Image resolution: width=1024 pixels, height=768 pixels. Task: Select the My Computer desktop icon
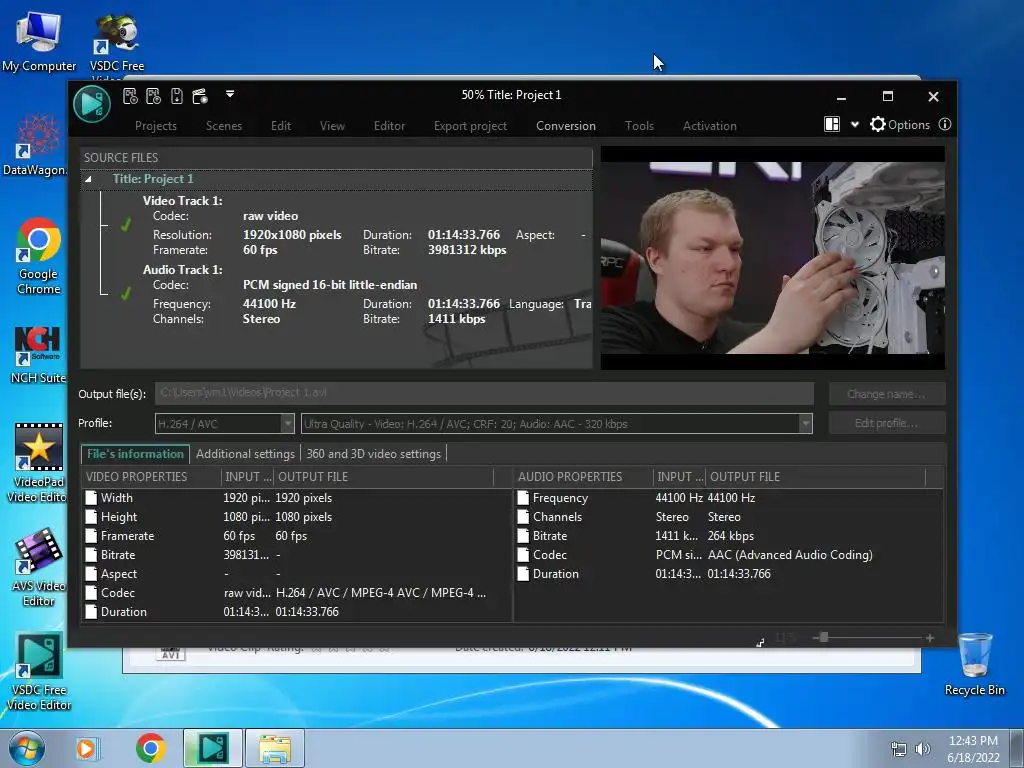click(39, 40)
